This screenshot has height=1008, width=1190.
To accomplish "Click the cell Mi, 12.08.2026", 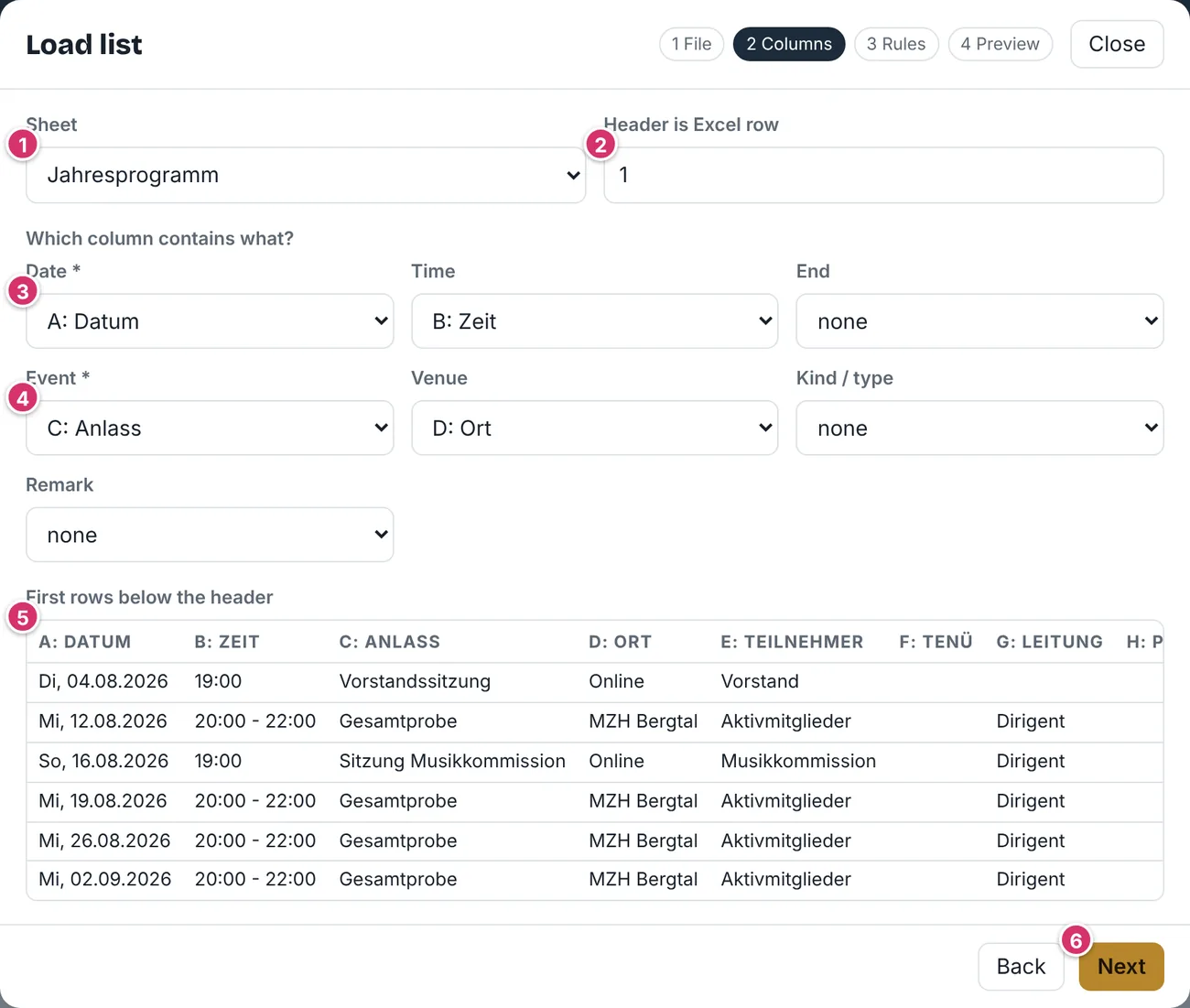I will (103, 721).
